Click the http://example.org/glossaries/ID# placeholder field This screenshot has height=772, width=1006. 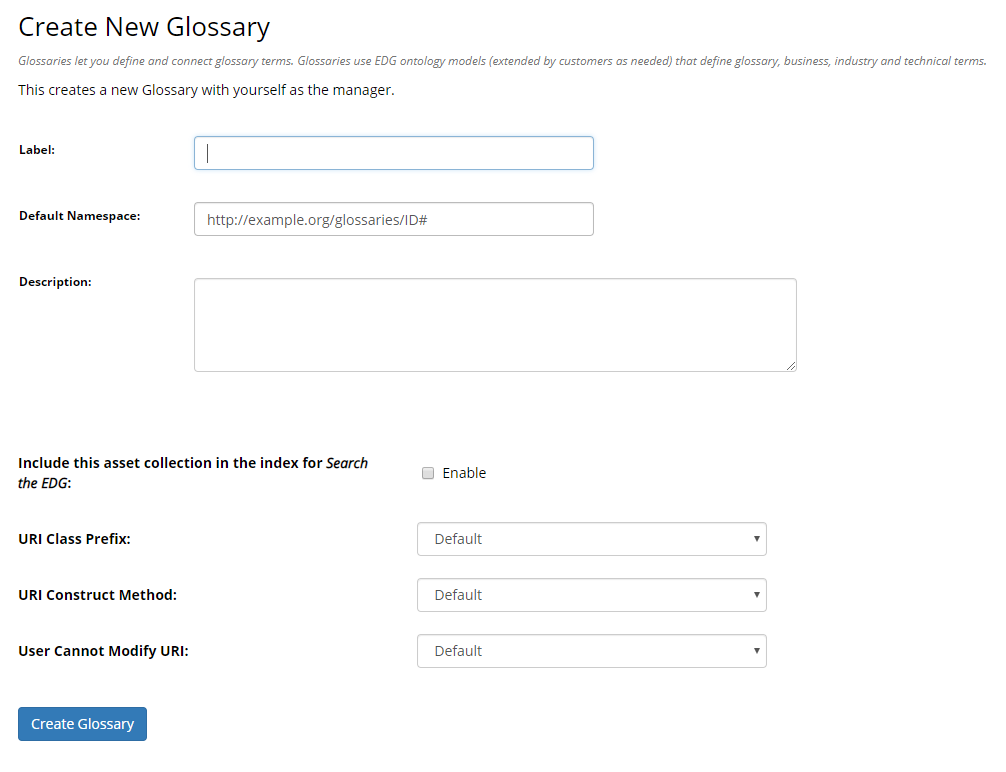pos(393,219)
